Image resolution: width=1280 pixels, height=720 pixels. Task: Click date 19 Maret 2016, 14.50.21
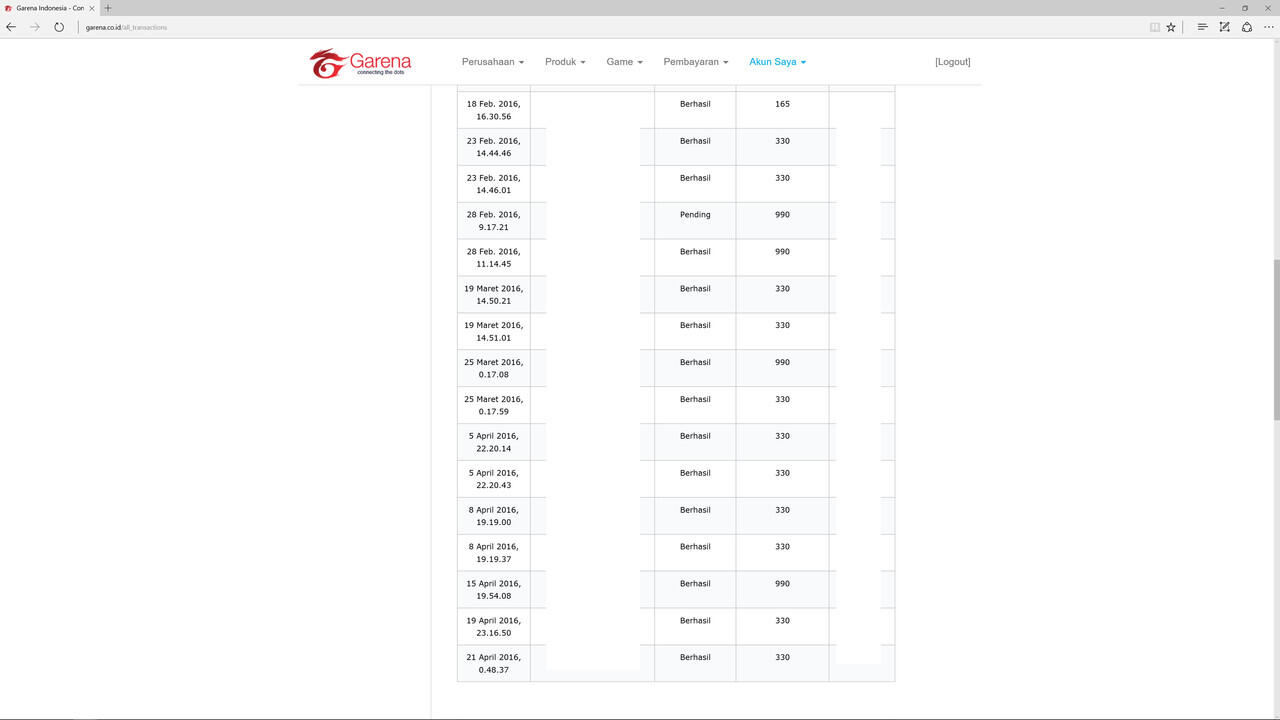tap(493, 295)
